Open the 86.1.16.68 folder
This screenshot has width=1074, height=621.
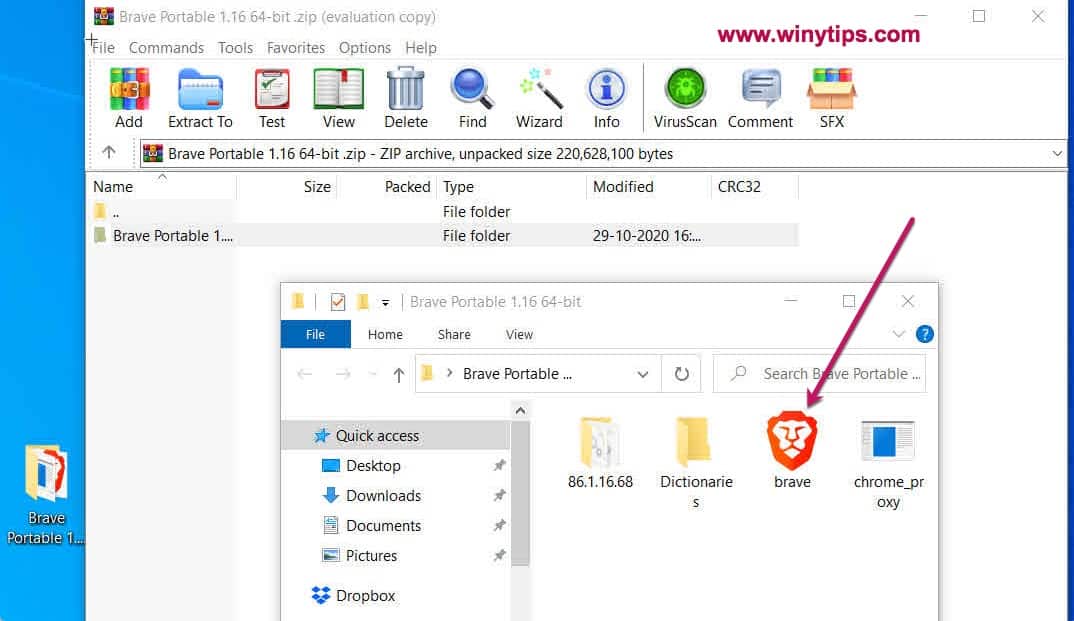point(600,452)
